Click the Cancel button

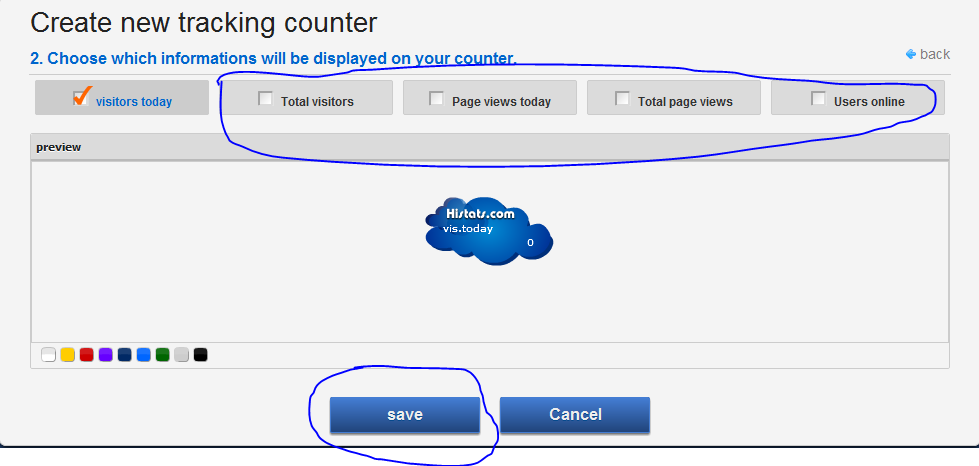(575, 415)
